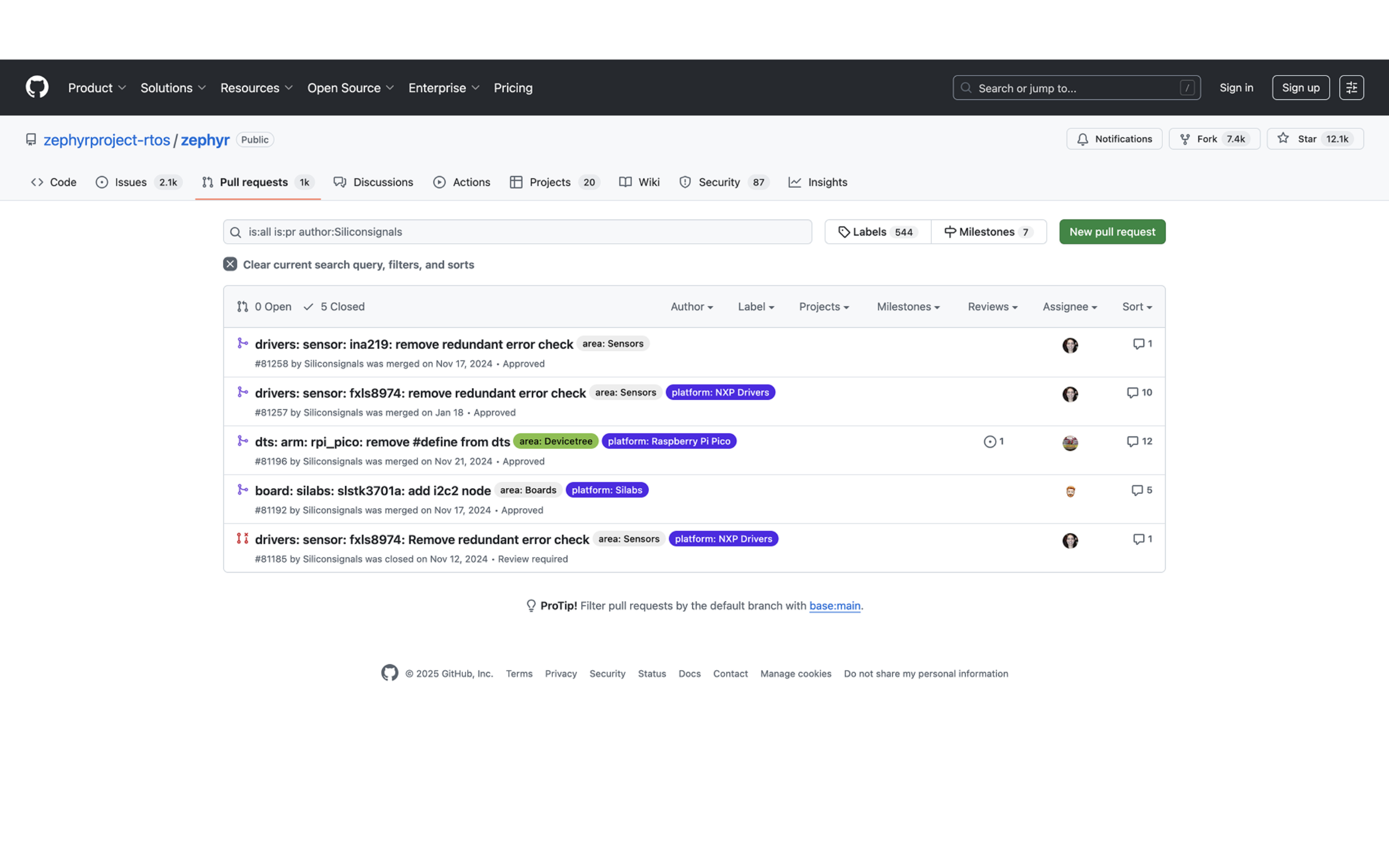1389x868 pixels.
Task: Open the Label filter dropdown
Action: click(x=756, y=307)
